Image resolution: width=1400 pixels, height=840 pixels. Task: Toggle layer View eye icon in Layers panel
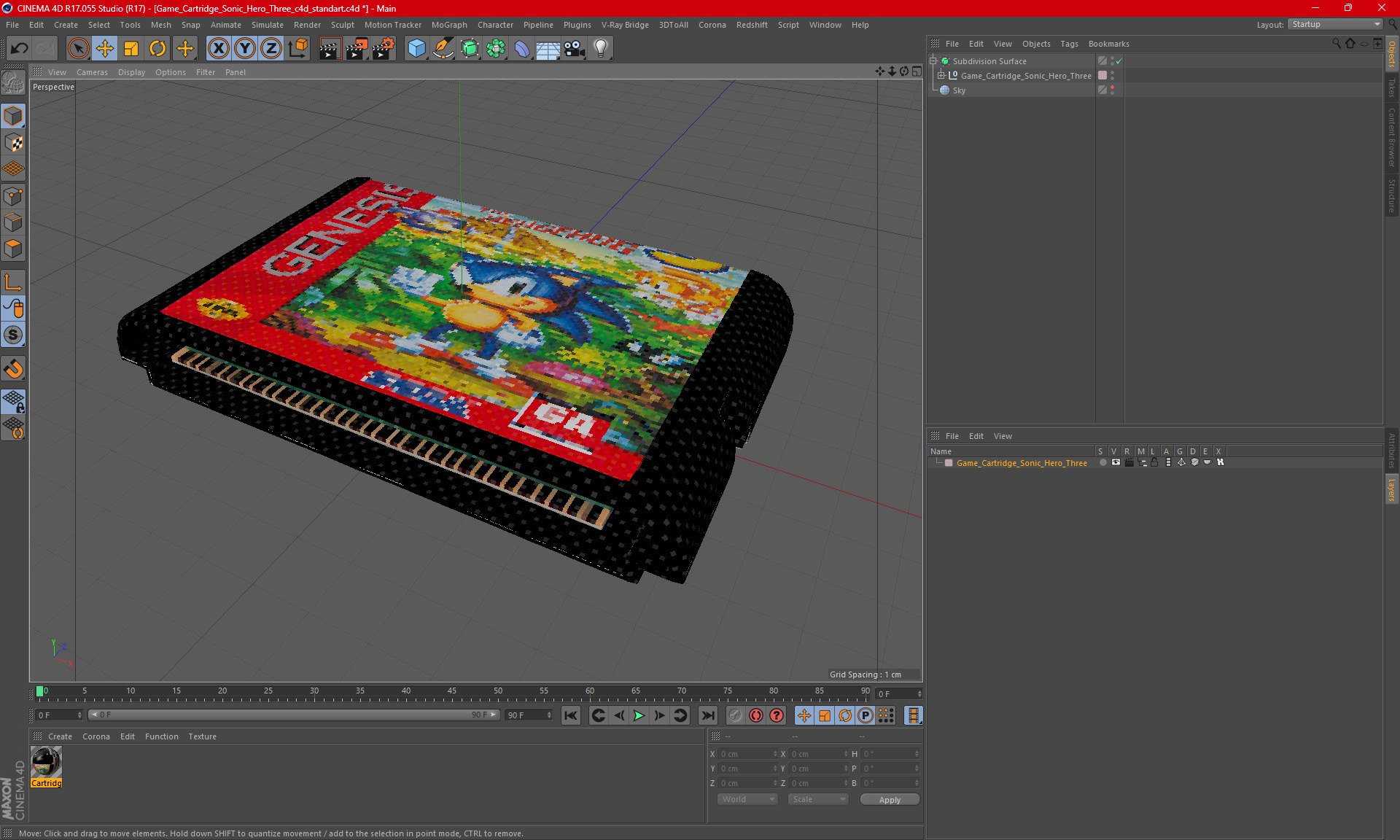point(1116,462)
